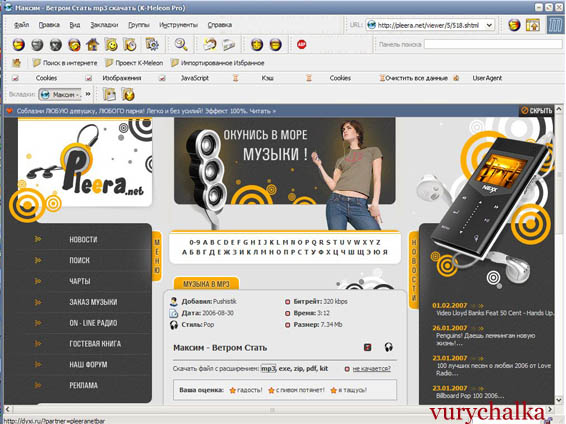The width and height of the screenshot is (566, 424).
Task: Click the red save icon beside song title
Action: (367, 347)
